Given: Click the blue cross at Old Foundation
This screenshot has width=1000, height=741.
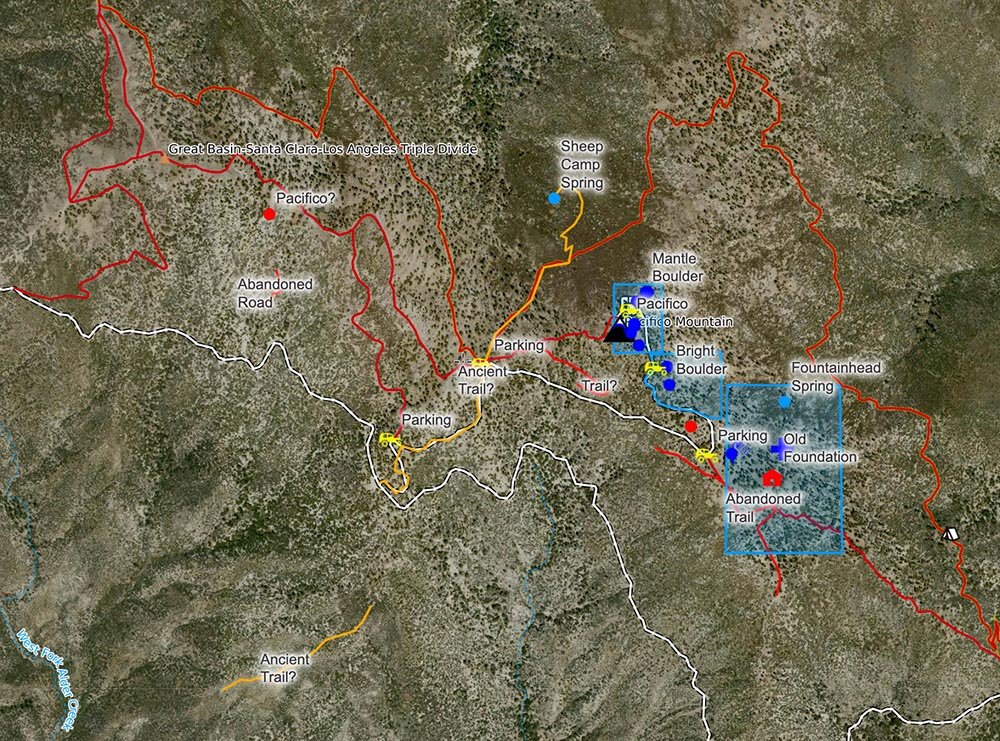Looking at the screenshot, I should (778, 448).
